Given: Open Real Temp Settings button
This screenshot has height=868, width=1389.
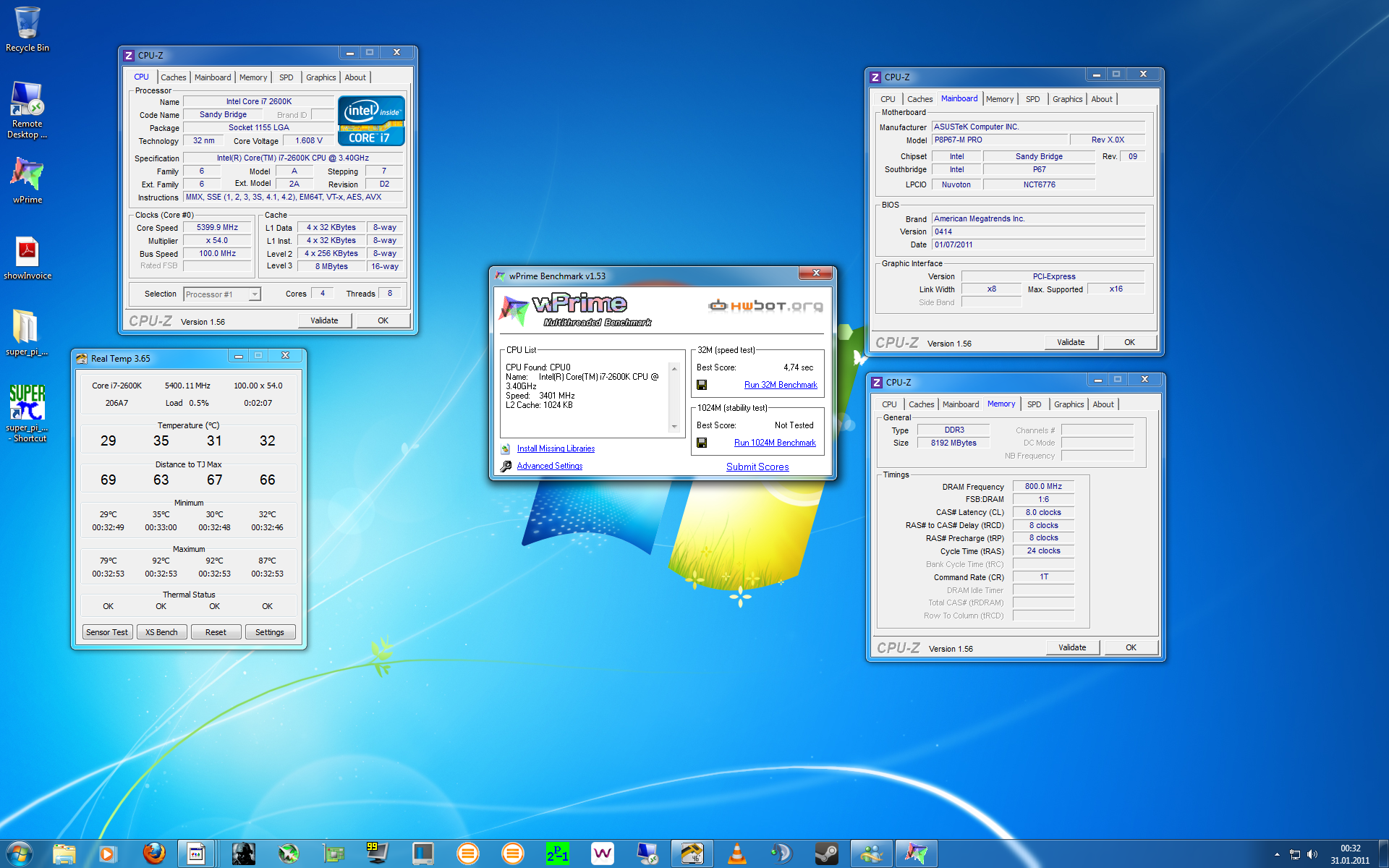Looking at the screenshot, I should click(270, 632).
